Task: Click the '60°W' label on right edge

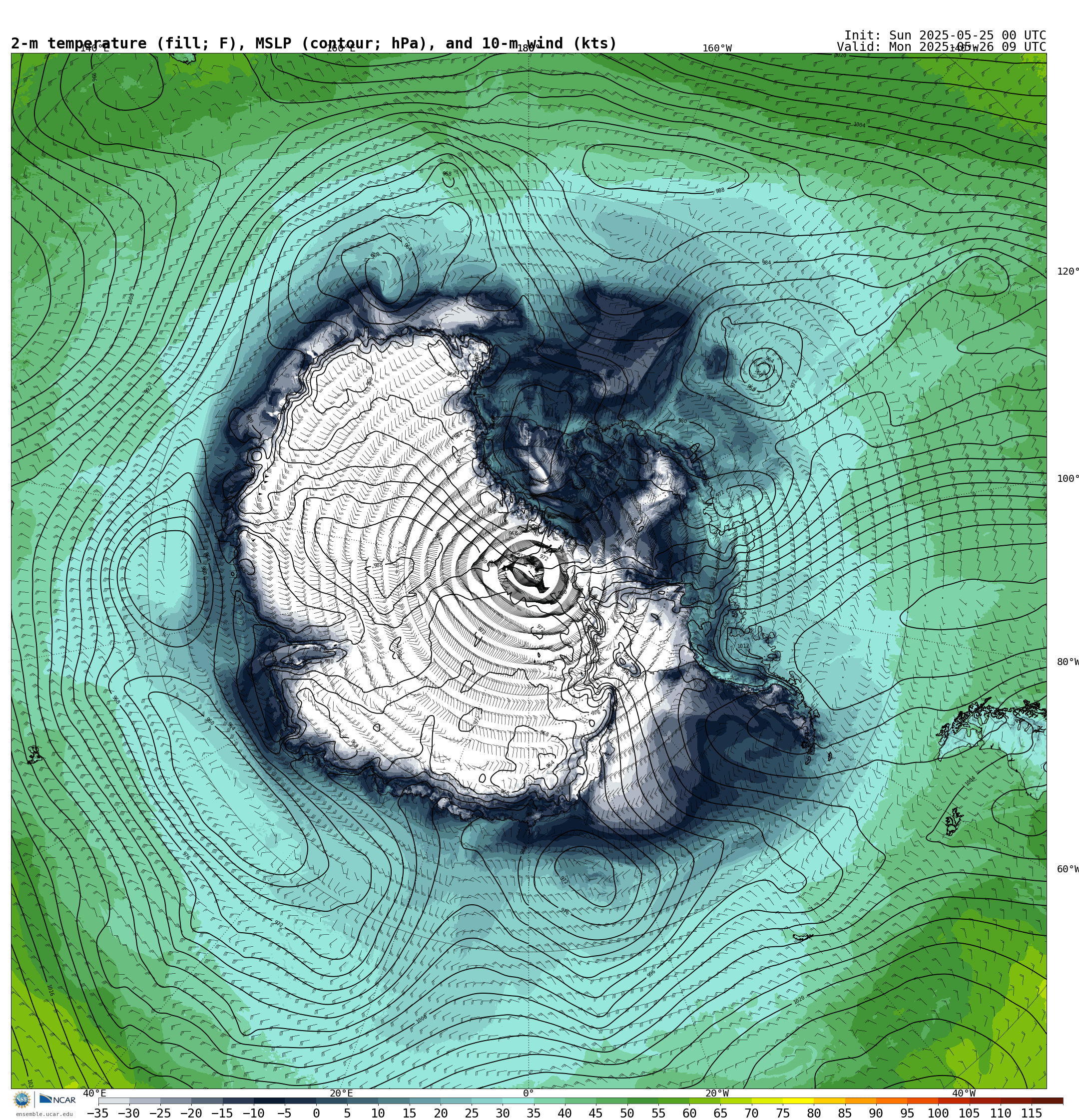Action: pyautogui.click(x=1068, y=869)
